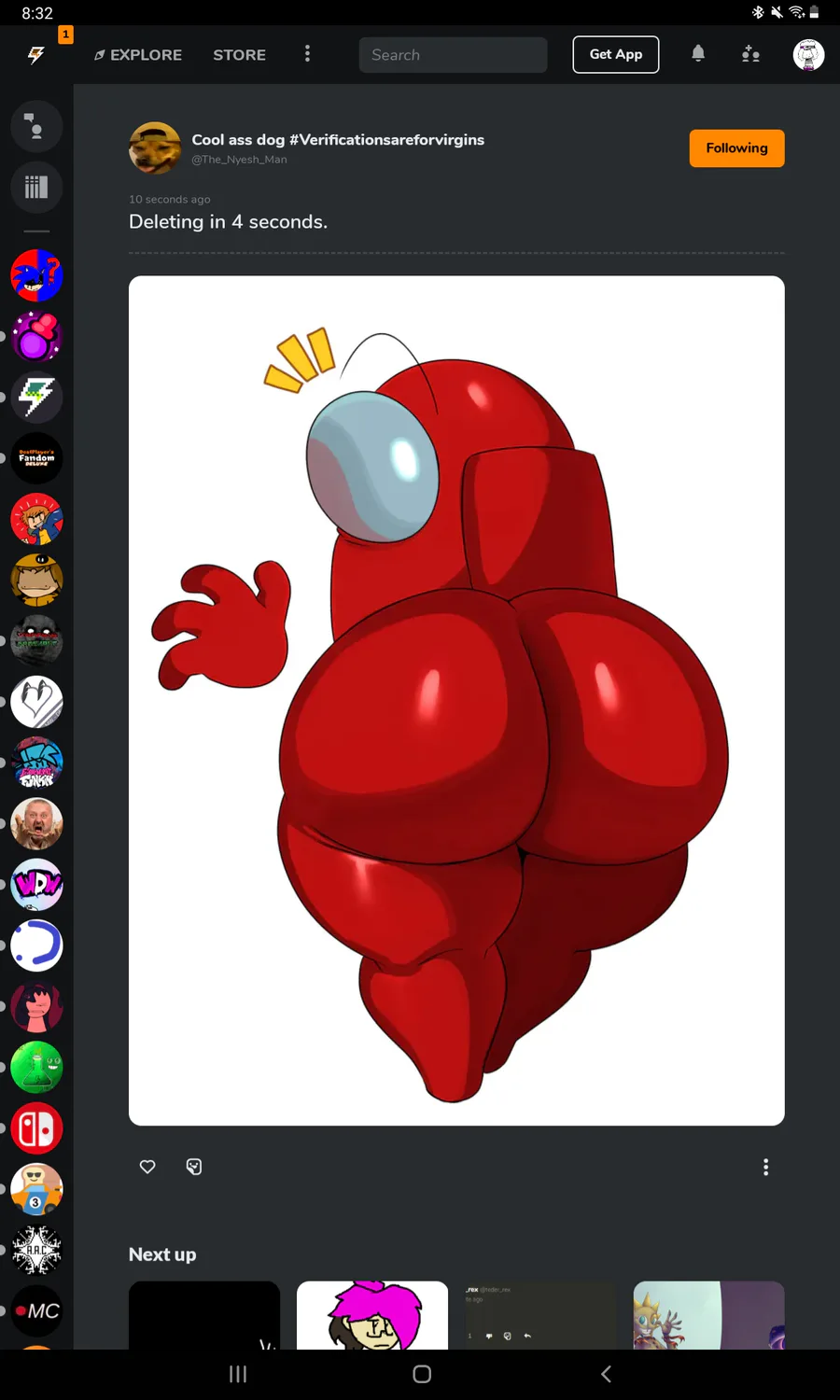The image size is (840, 1400).
Task: Place a sticker with the sticker icon
Action: pyautogui.click(x=194, y=1167)
